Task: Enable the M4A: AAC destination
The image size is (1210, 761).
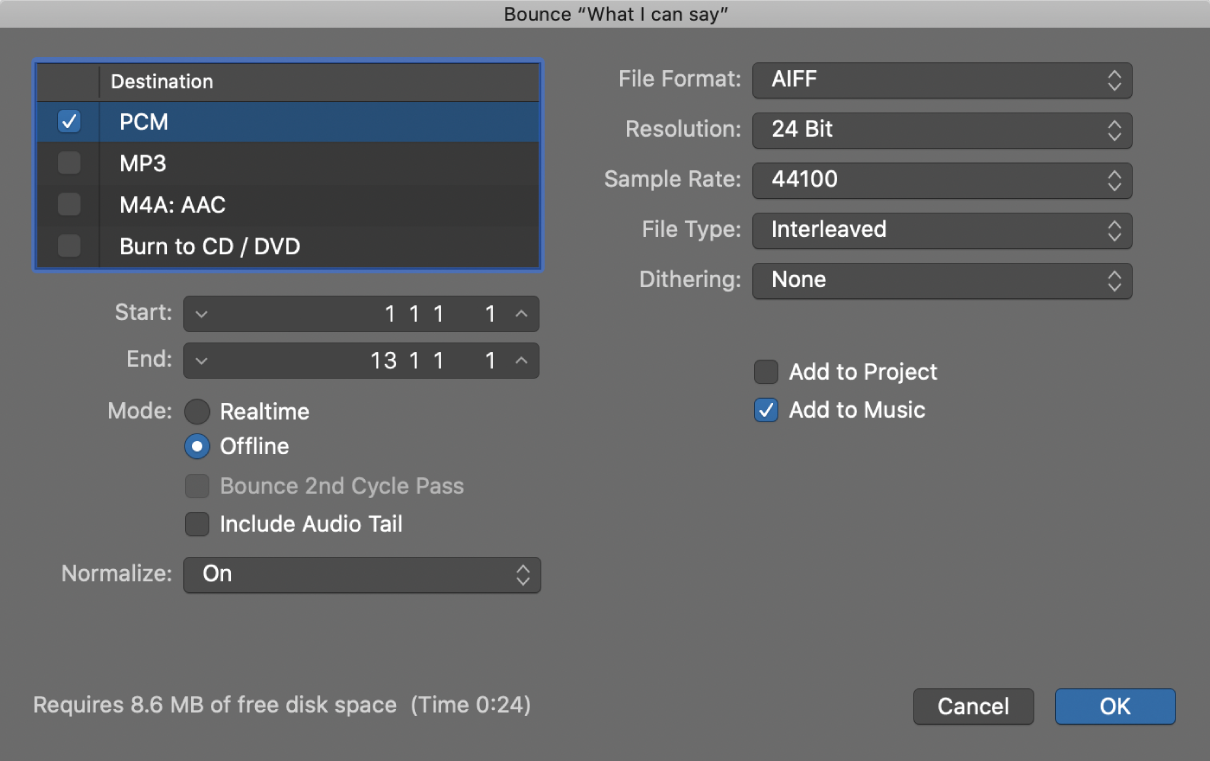Action: pos(68,204)
